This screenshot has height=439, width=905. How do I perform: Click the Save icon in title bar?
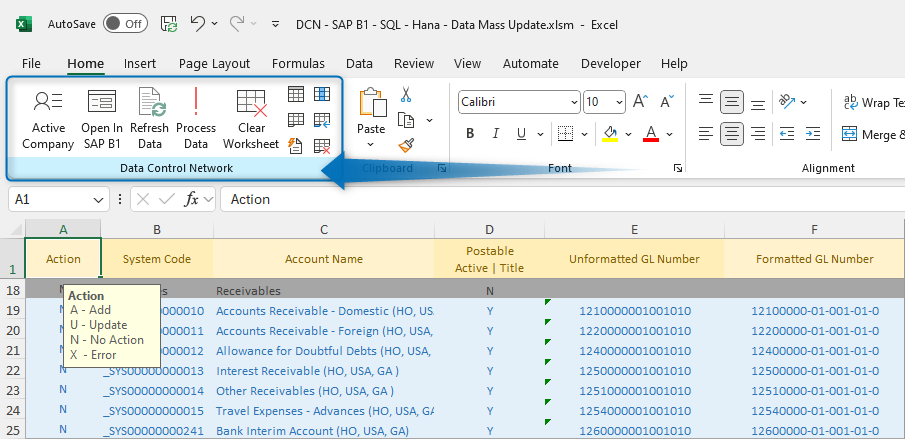(x=169, y=23)
